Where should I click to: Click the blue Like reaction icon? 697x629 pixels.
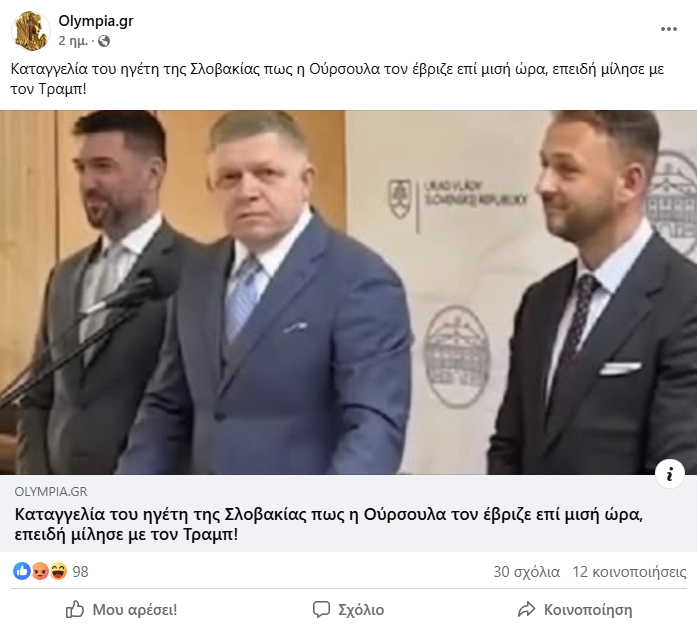click(x=21, y=571)
